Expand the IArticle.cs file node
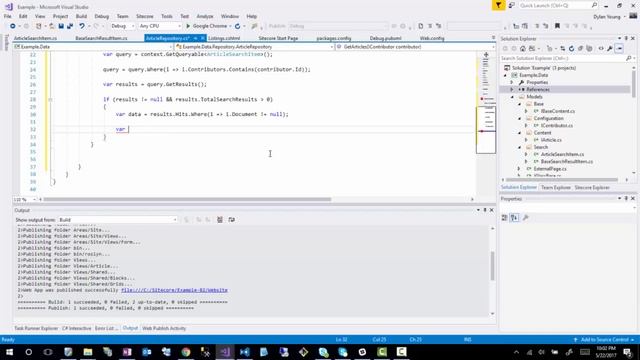 526,140
